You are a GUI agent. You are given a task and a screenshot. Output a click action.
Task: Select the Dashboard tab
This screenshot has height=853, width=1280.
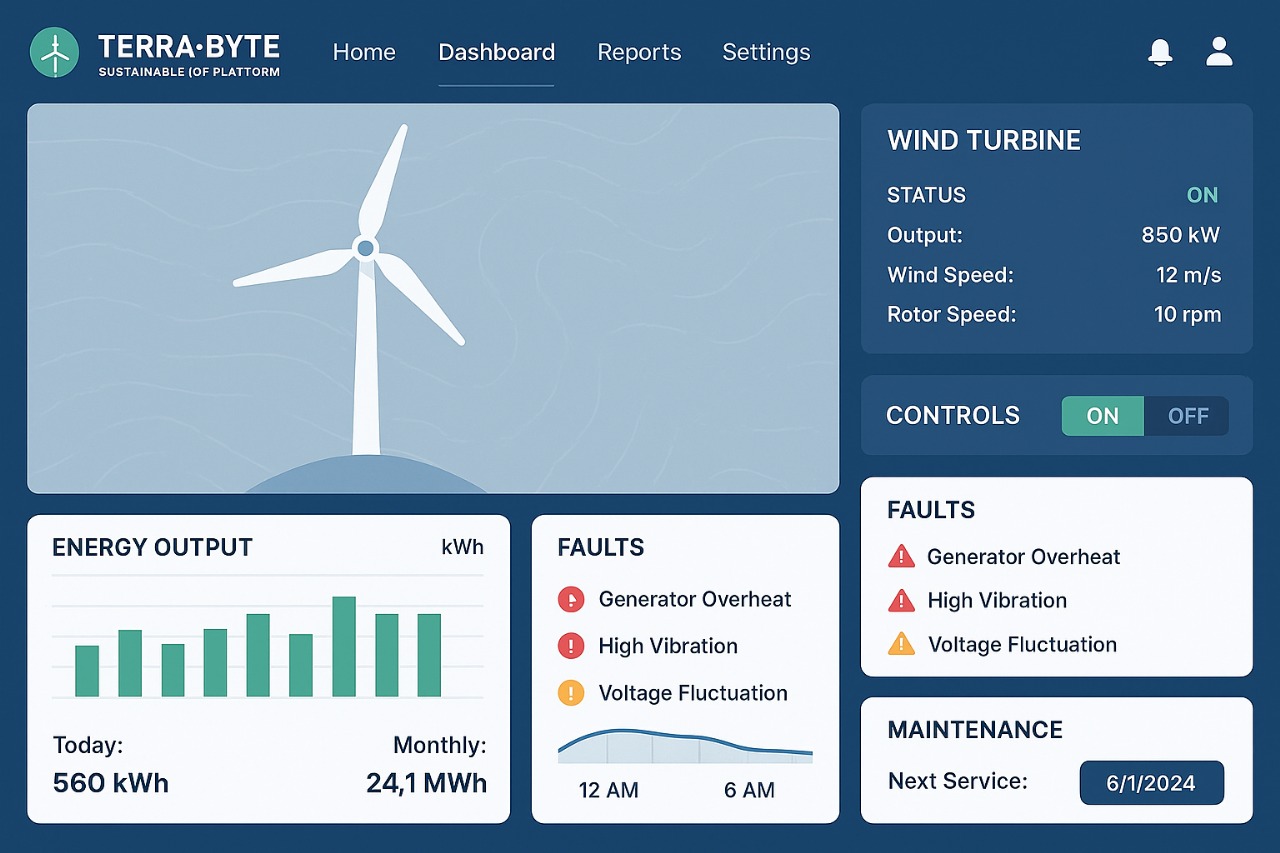click(496, 52)
